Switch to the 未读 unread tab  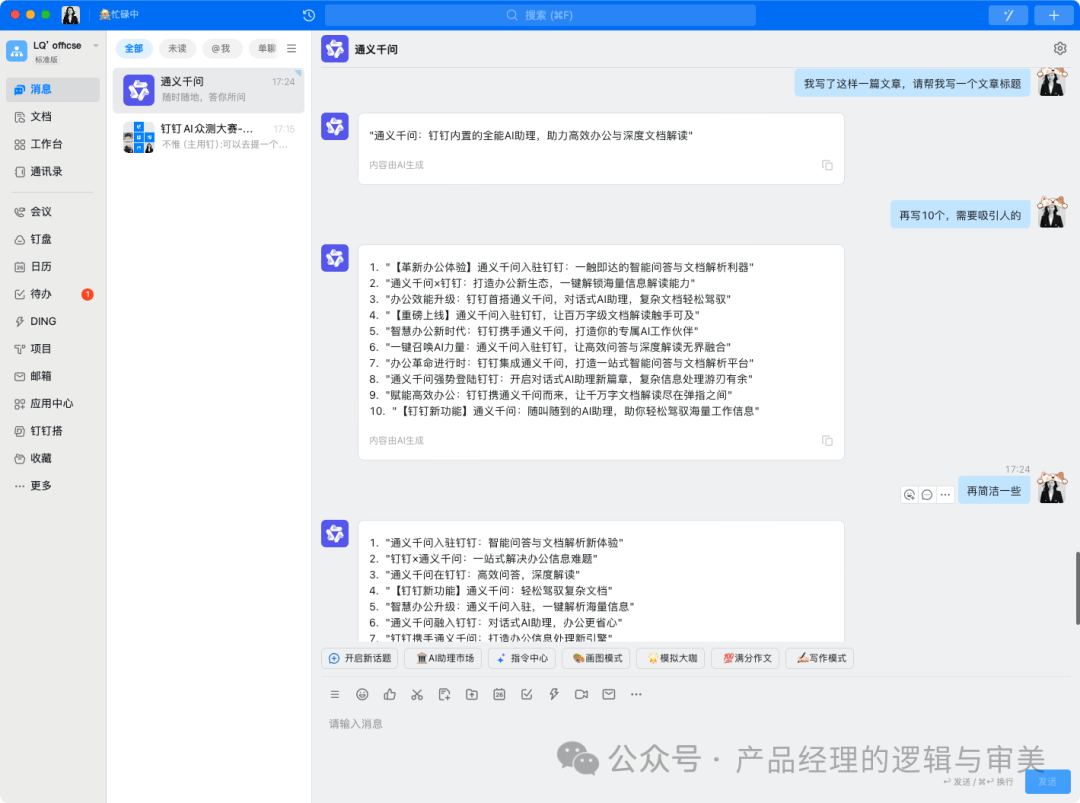pyautogui.click(x=178, y=49)
